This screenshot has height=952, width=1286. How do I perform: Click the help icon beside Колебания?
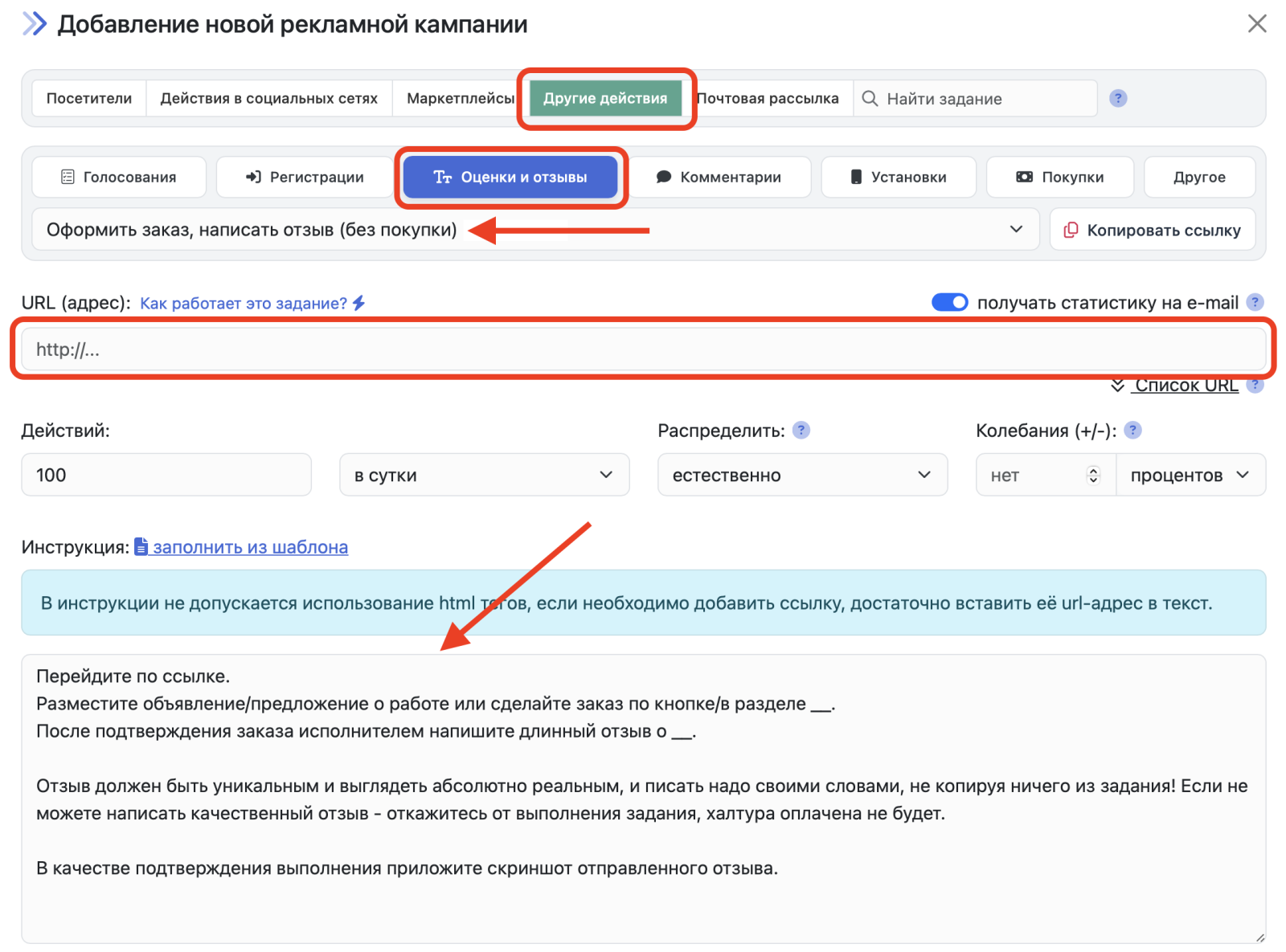click(1132, 431)
